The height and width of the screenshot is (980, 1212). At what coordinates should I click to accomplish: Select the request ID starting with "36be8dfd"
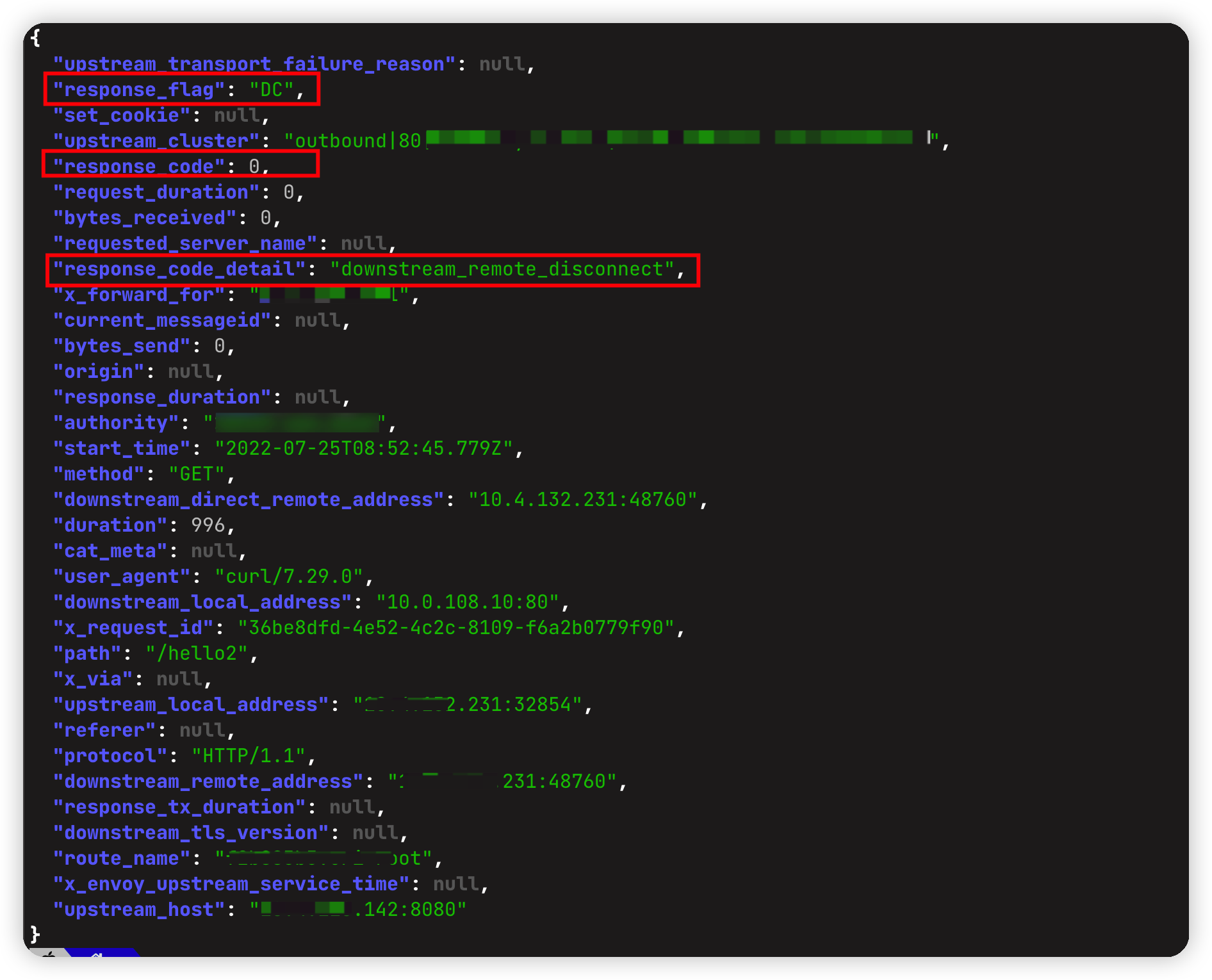pos(456,628)
